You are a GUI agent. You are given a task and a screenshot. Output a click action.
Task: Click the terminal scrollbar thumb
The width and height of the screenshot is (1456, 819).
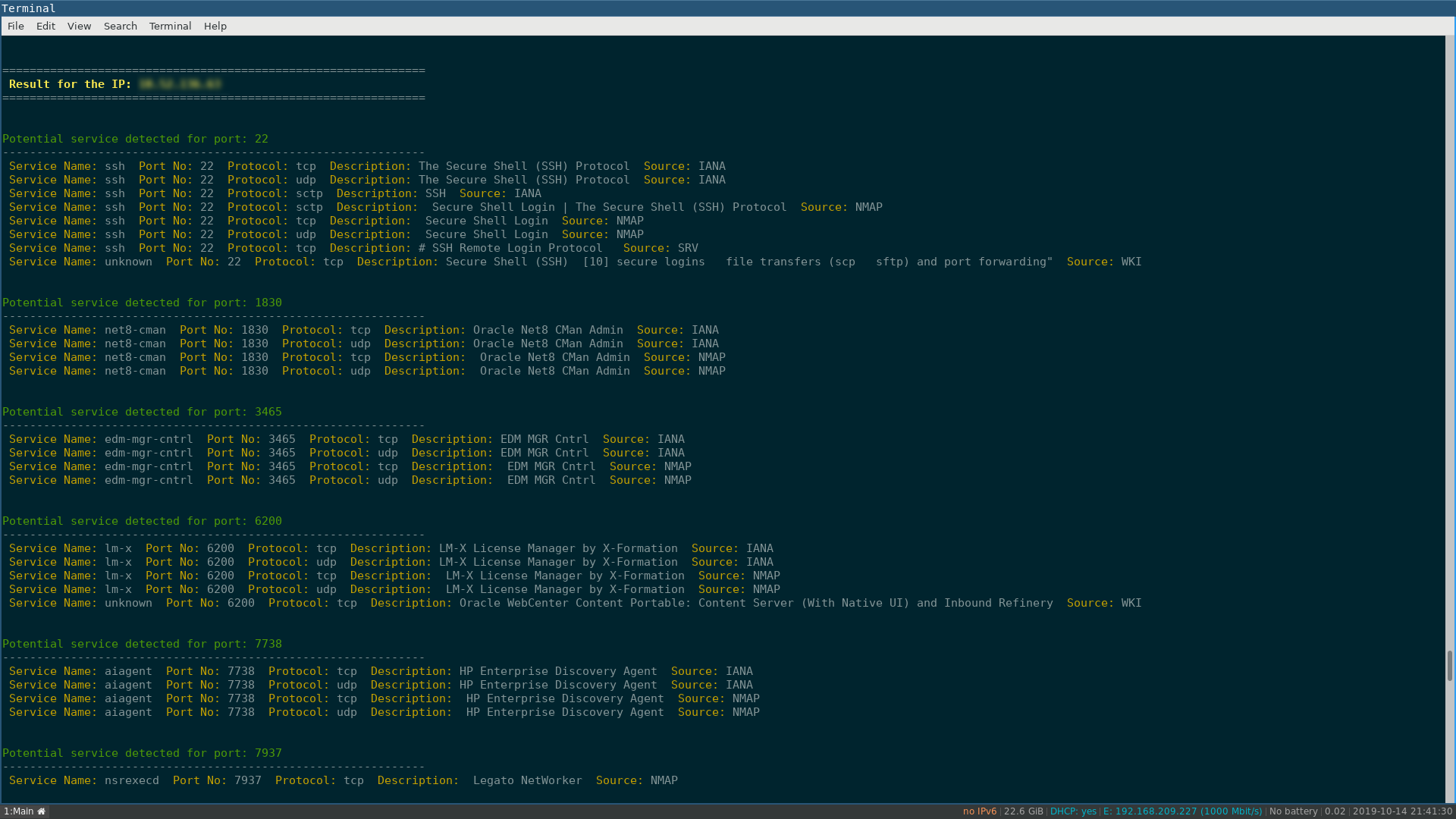coord(1449,665)
